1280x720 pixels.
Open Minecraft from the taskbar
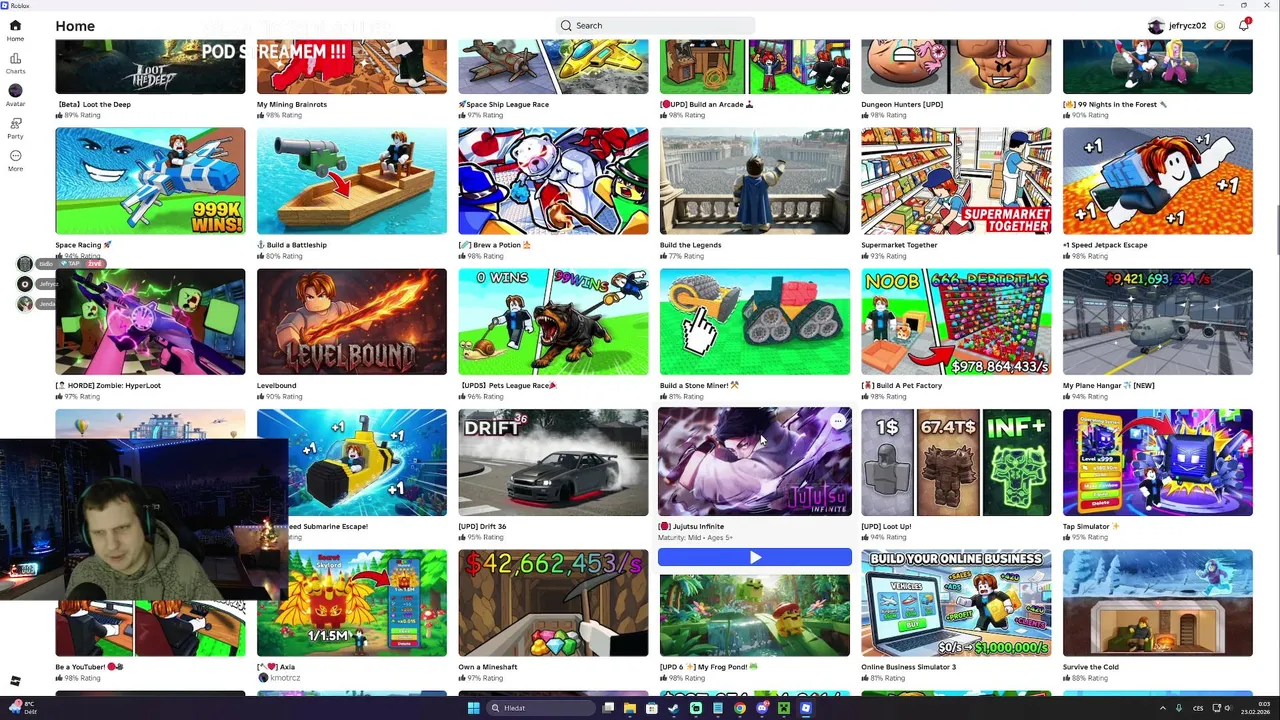pyautogui.click(x=784, y=708)
